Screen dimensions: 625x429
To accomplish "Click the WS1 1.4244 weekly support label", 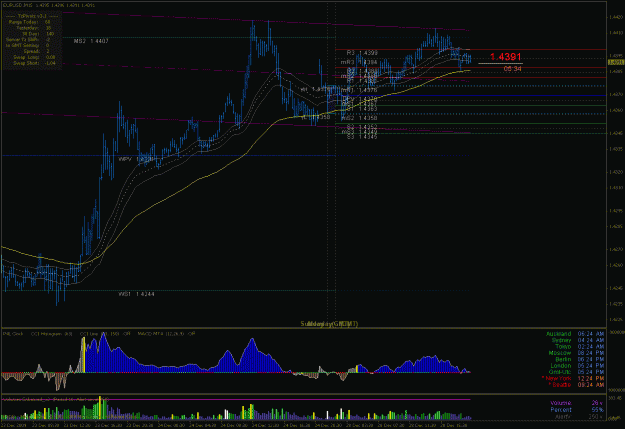I will [x=136, y=294].
